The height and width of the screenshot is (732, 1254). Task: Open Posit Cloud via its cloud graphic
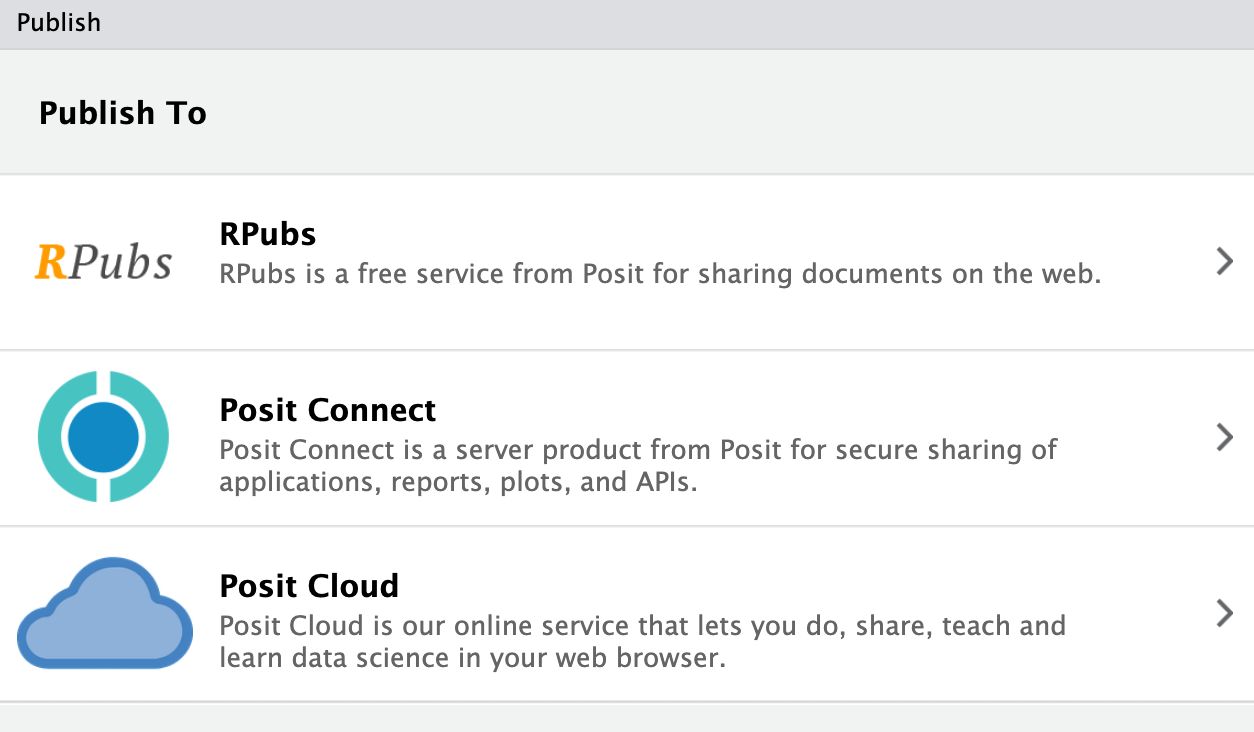point(104,612)
